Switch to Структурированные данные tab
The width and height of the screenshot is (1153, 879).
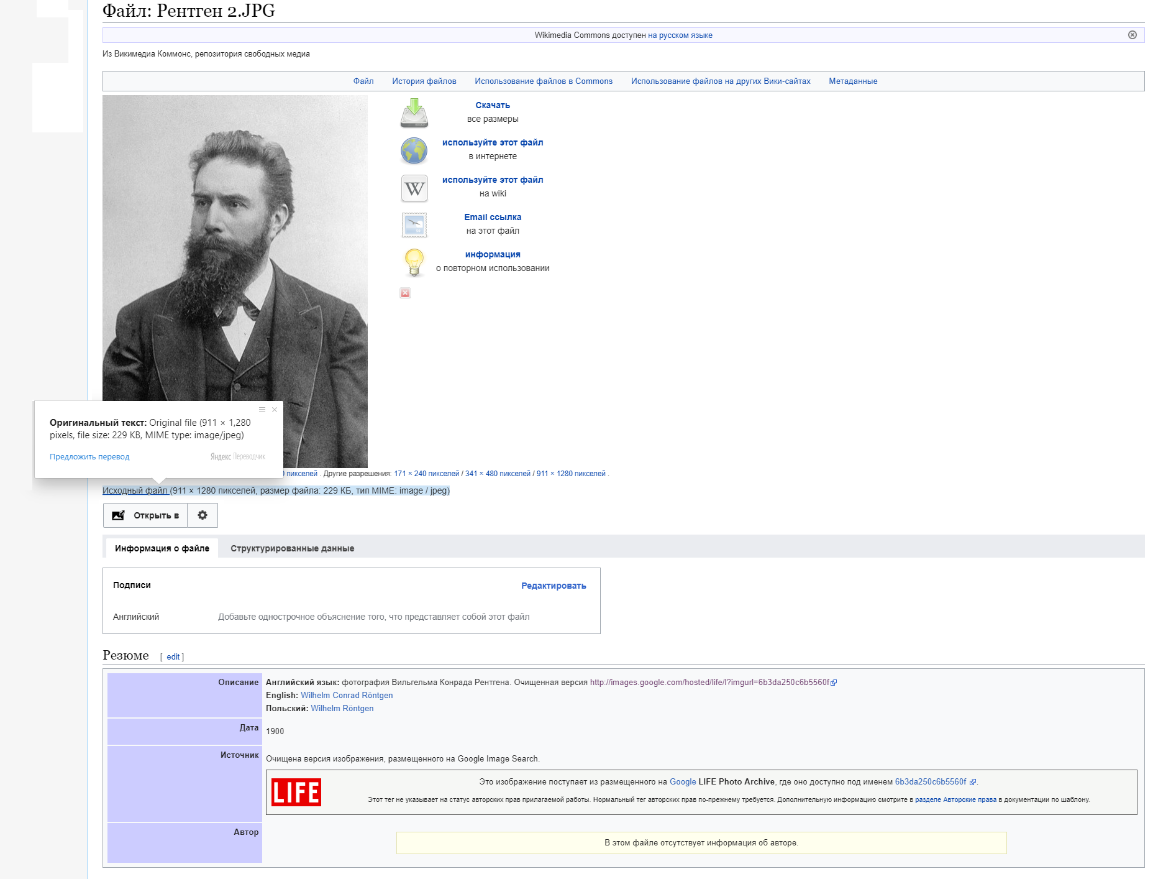292,548
